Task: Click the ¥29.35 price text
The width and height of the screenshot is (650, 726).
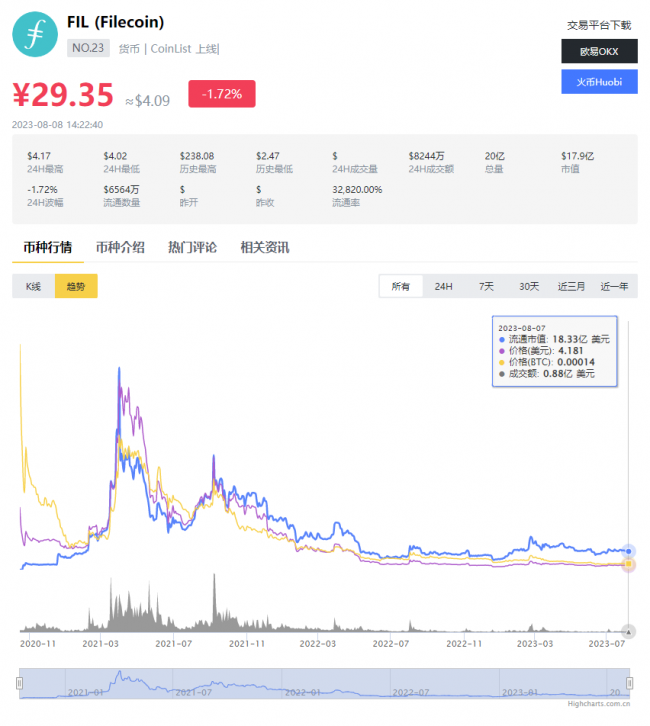Action: click(63, 94)
